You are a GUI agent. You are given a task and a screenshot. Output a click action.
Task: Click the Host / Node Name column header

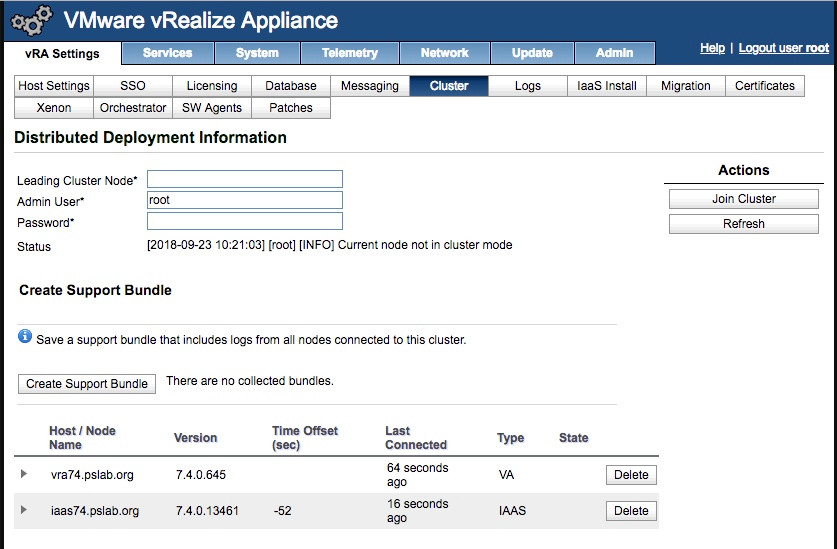coord(82,437)
